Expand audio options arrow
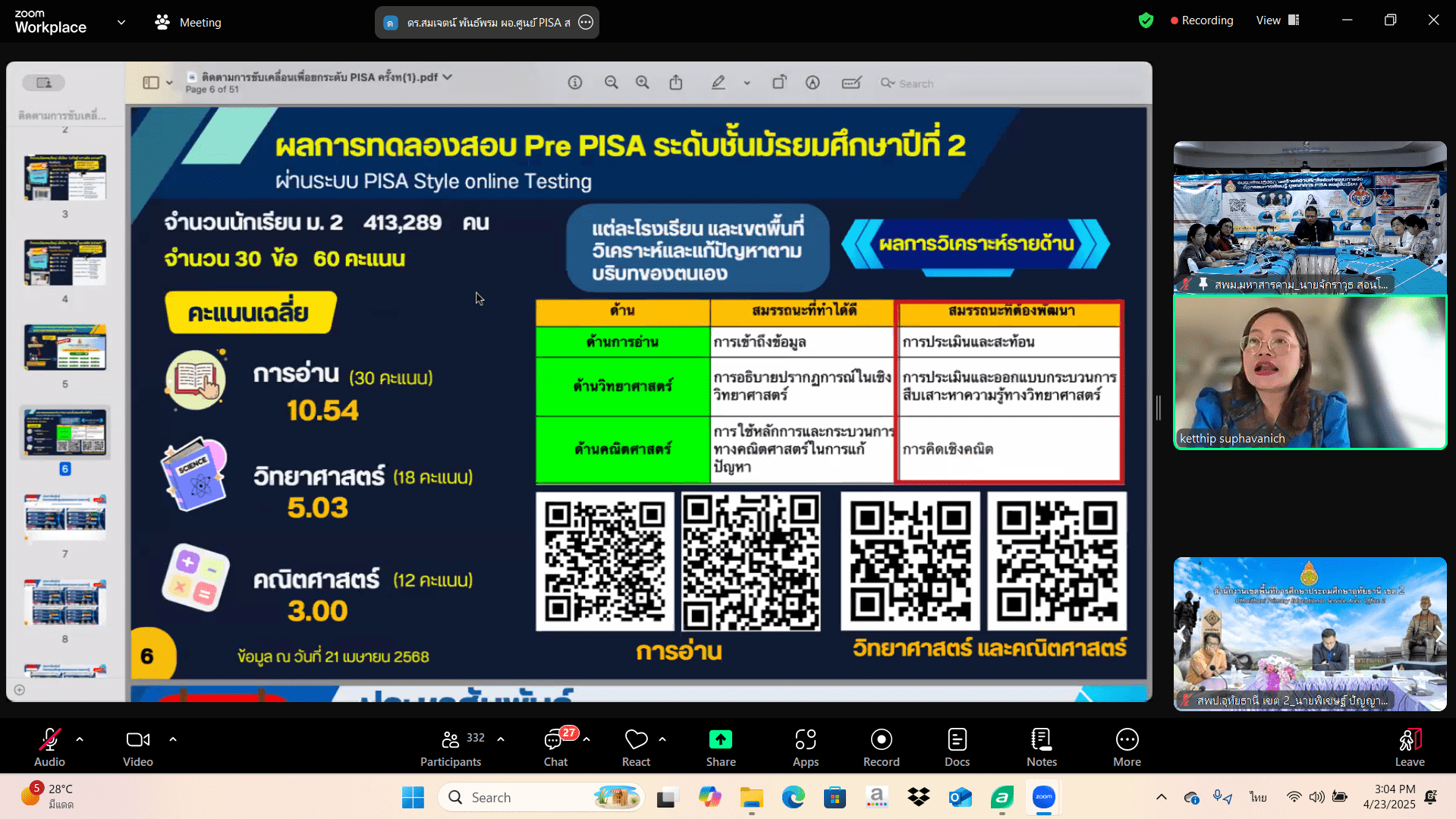 click(80, 739)
